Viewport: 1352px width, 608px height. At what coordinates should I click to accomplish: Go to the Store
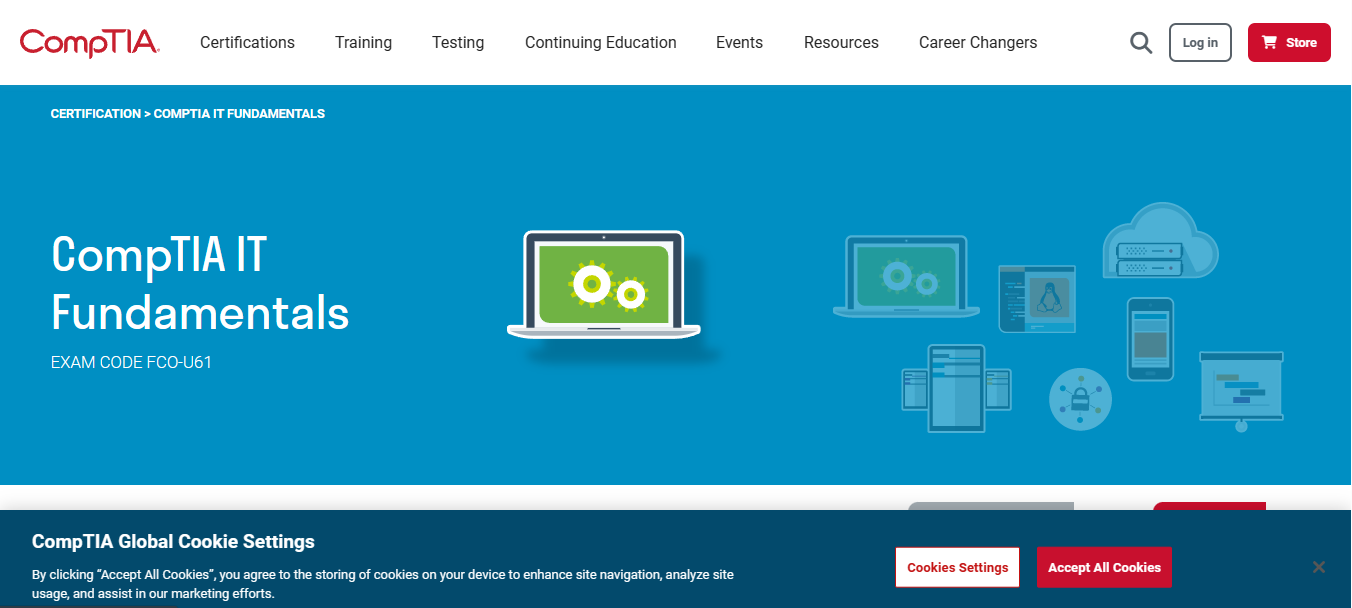click(x=1289, y=43)
